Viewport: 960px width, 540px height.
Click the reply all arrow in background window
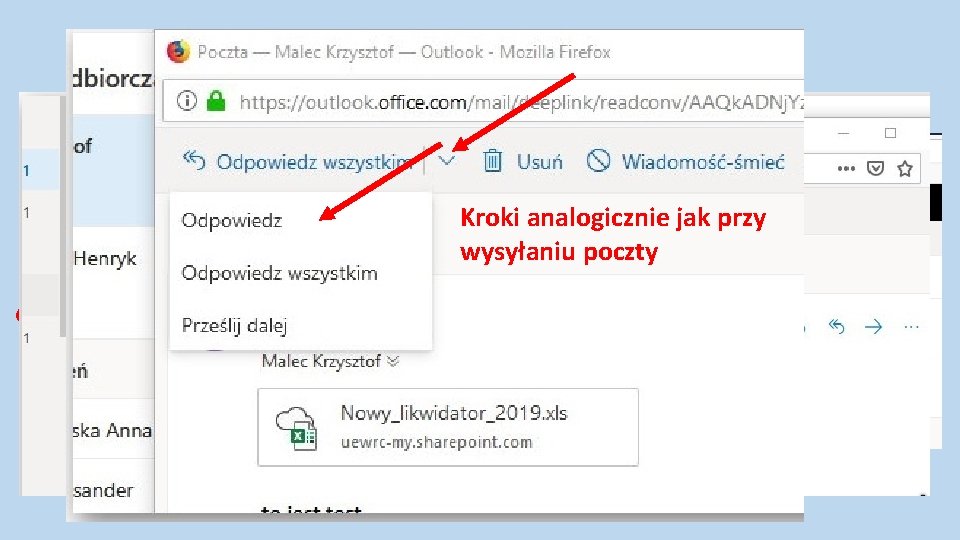(836, 326)
